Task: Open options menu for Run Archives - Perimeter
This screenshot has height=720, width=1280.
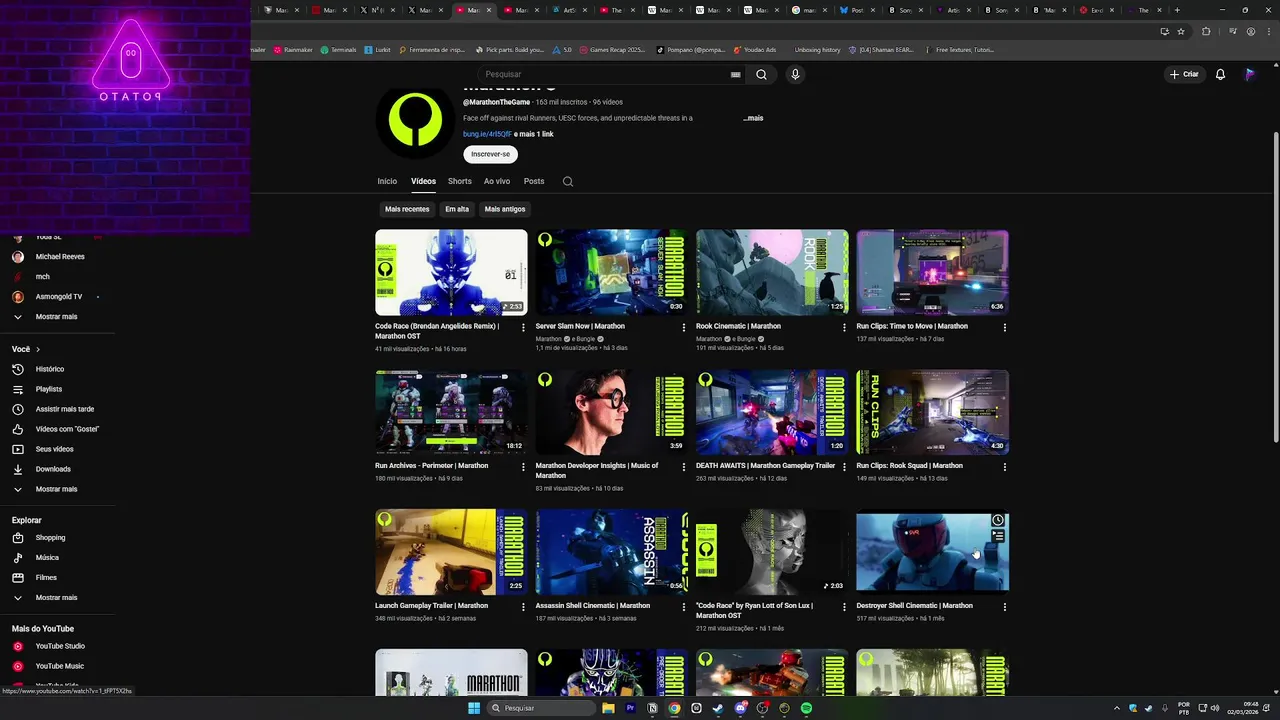Action: click(x=523, y=467)
